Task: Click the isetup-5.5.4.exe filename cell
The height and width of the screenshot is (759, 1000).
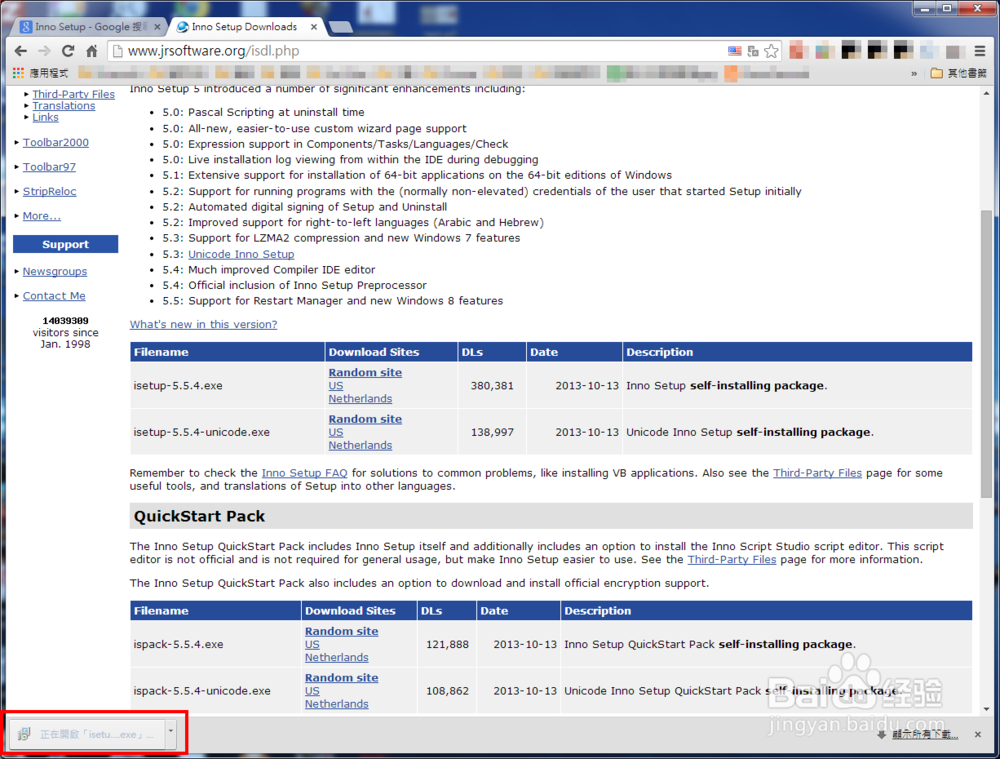Action: coord(227,386)
